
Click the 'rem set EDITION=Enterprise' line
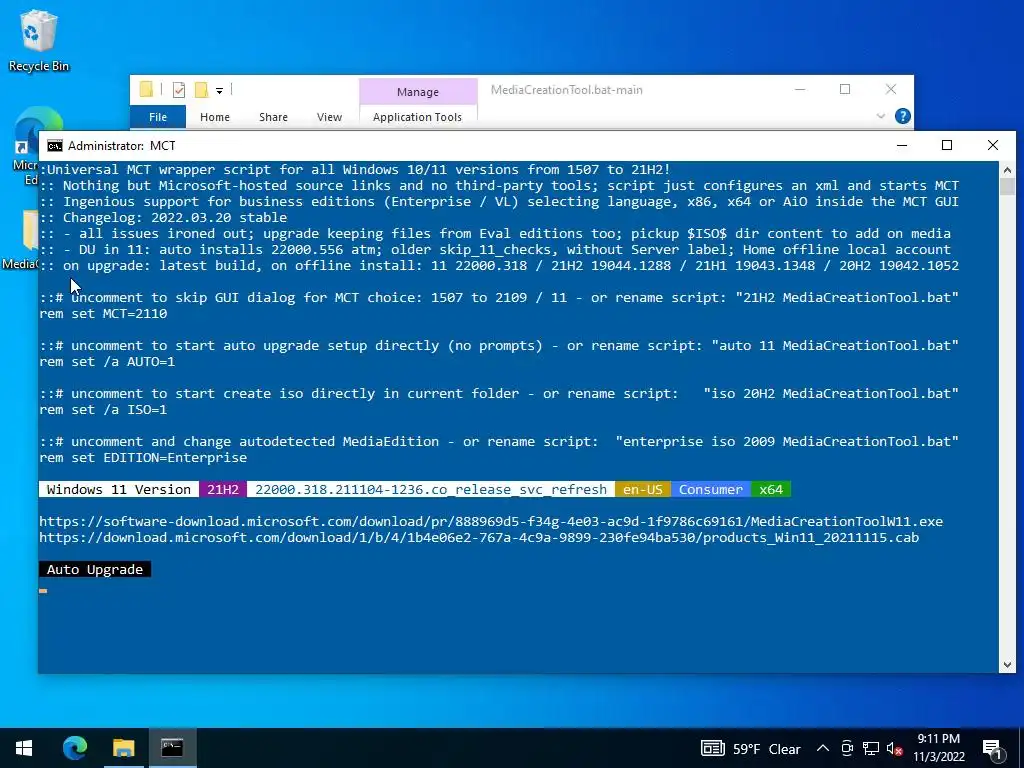[x=143, y=458]
